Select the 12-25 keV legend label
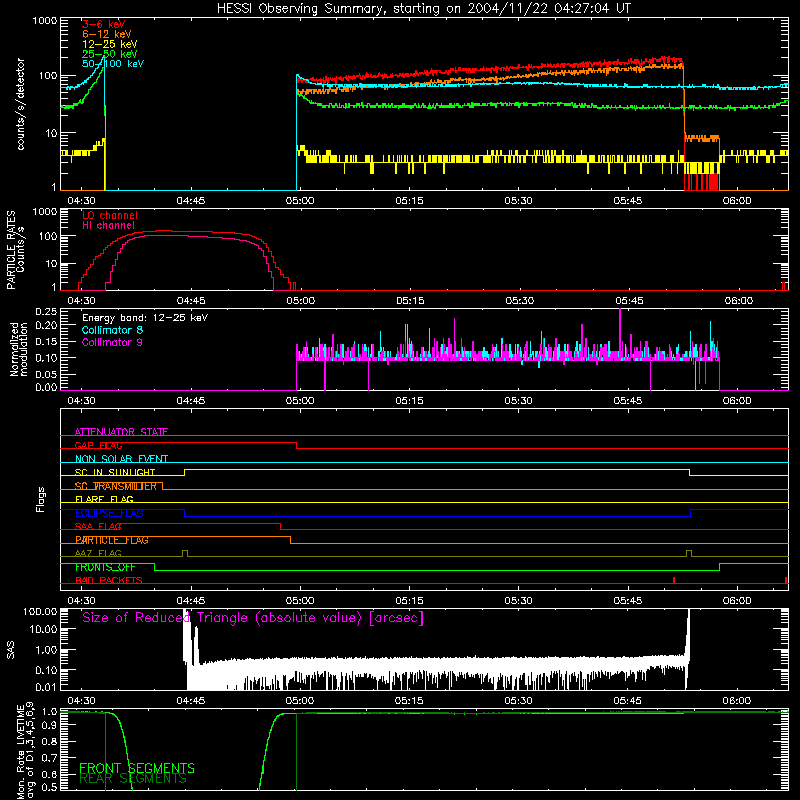The width and height of the screenshot is (800, 800). coord(110,44)
